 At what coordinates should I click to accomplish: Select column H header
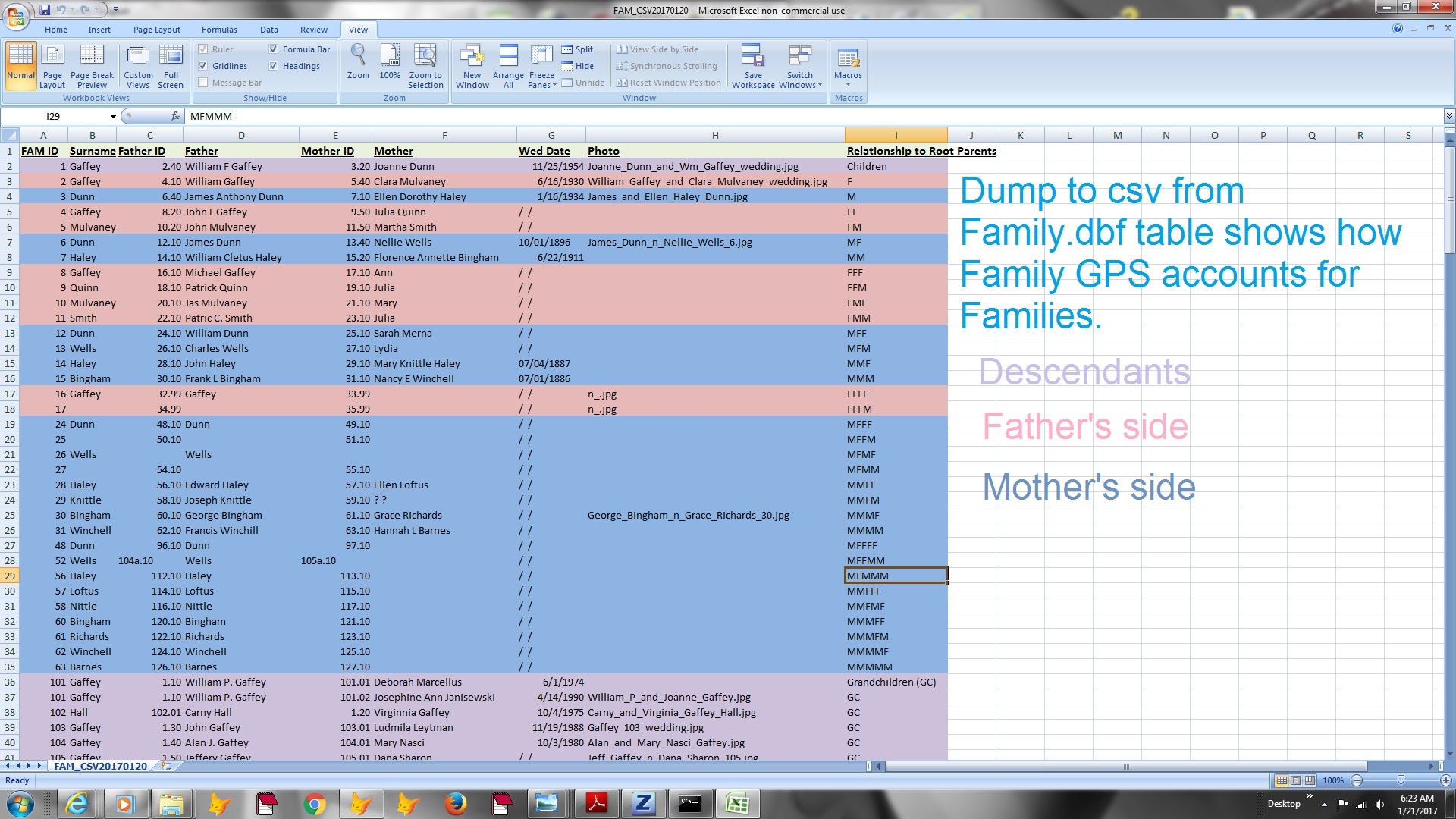point(714,135)
